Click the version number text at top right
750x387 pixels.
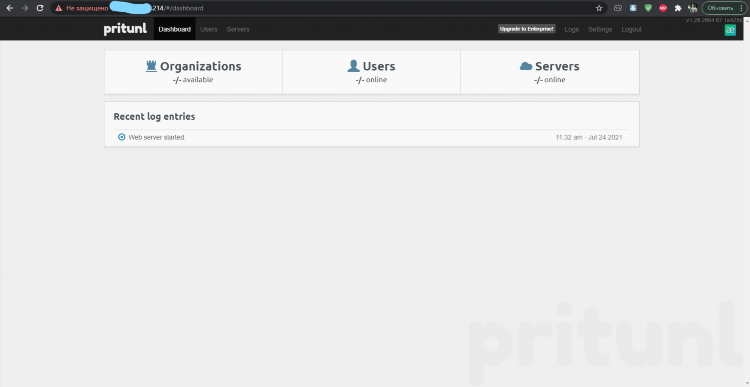(714, 20)
